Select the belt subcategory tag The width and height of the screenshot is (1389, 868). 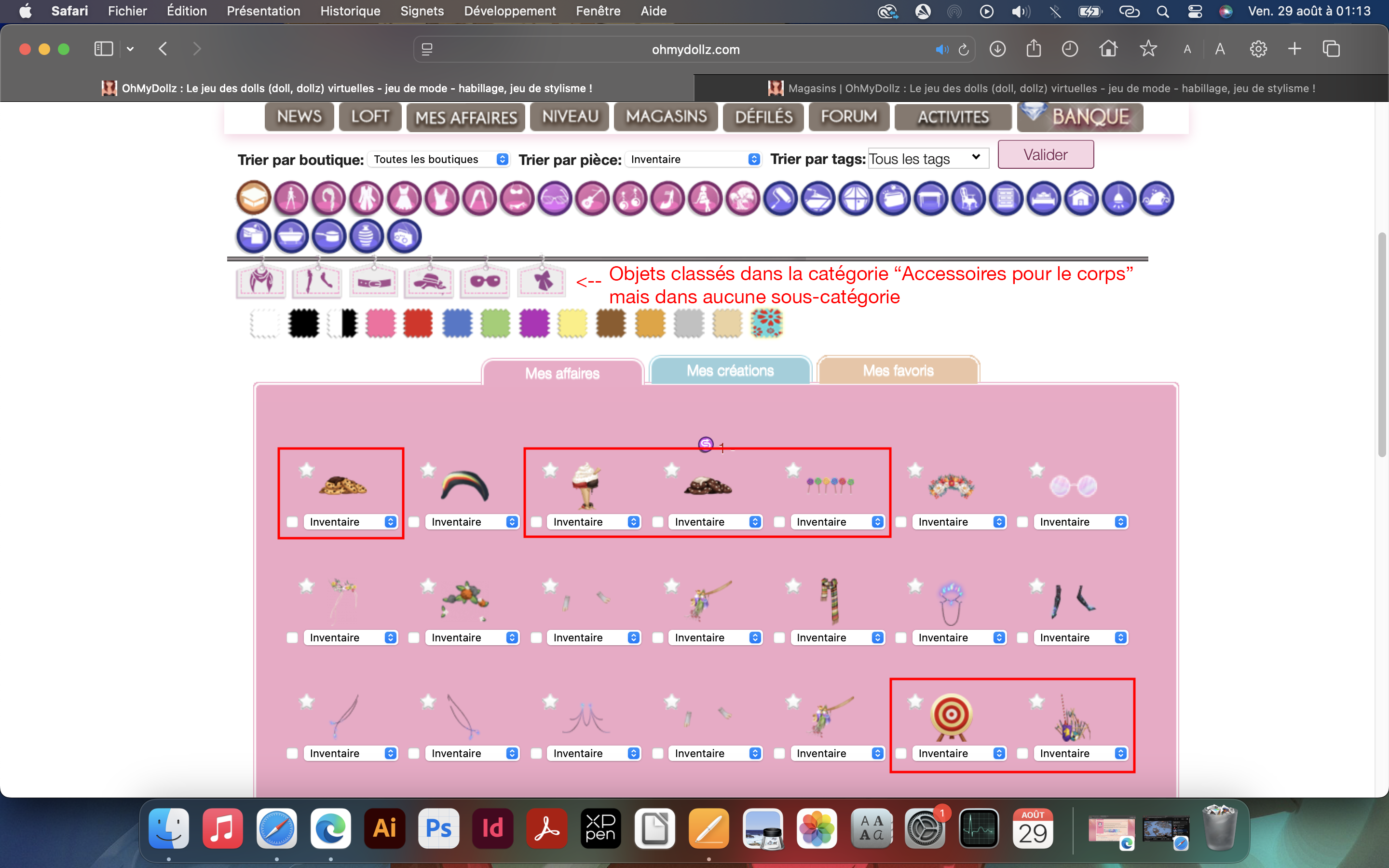[374, 281]
